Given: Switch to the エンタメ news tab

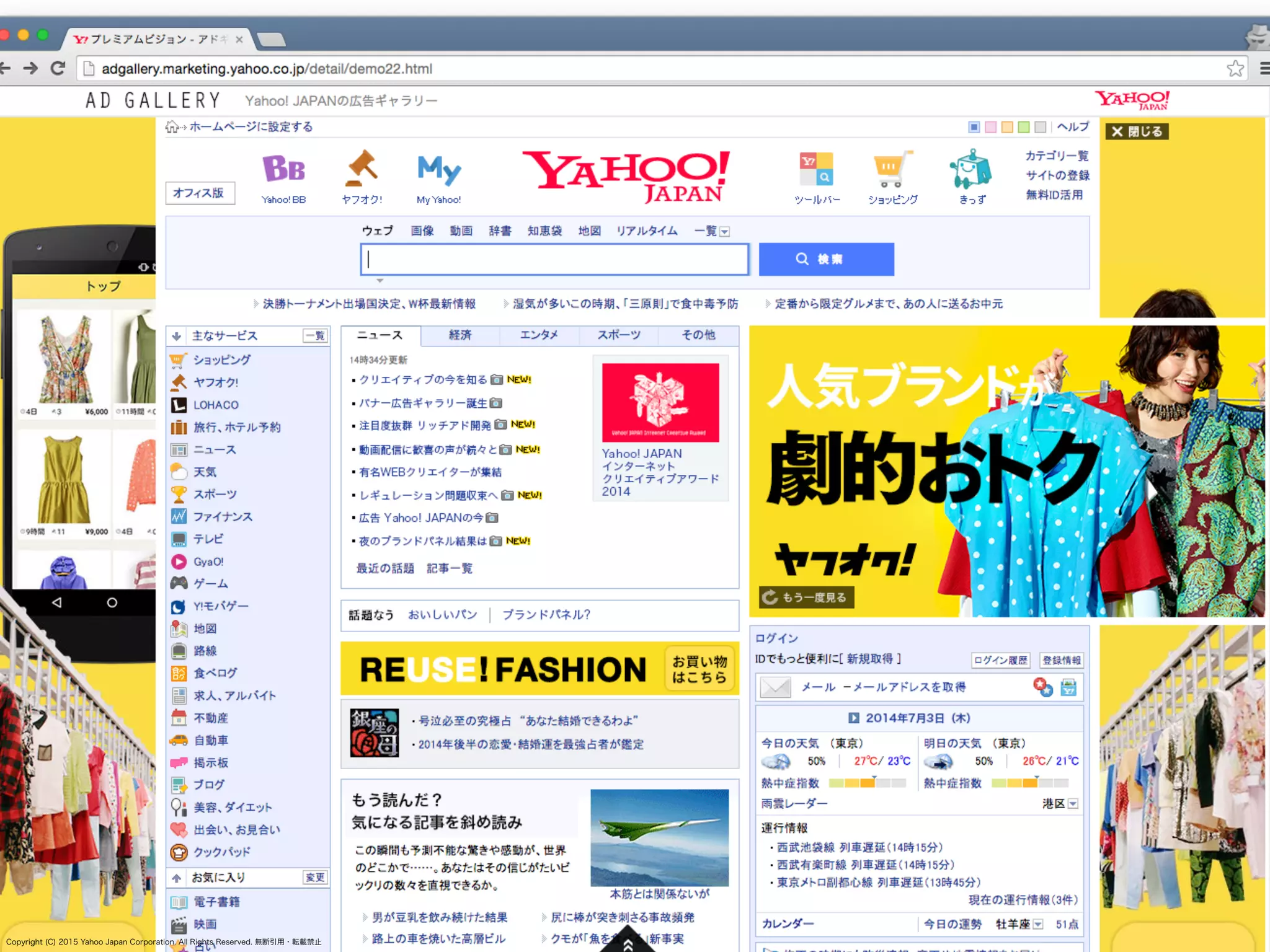Looking at the screenshot, I should click(538, 335).
